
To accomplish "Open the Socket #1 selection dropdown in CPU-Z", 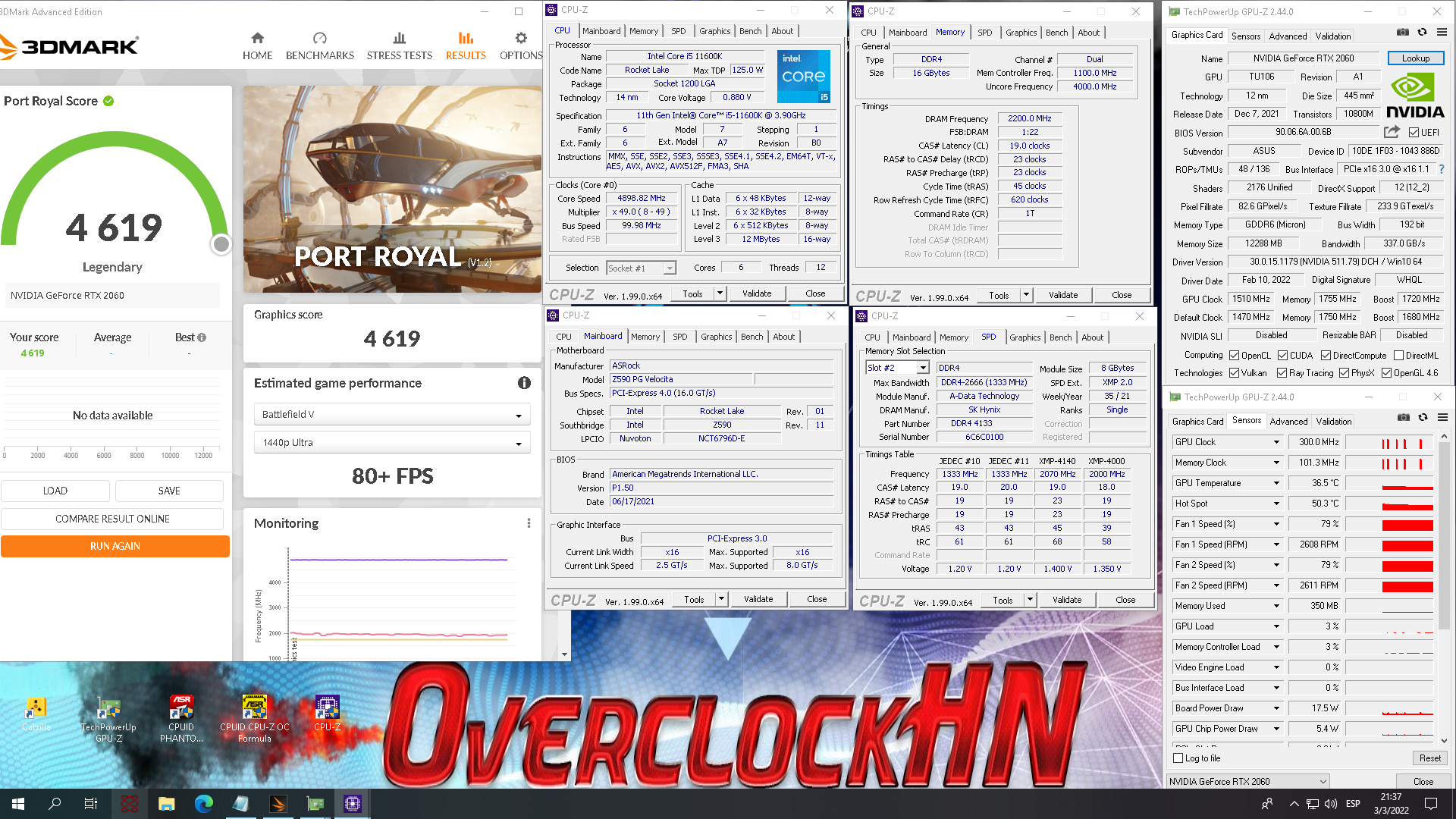I will point(641,268).
